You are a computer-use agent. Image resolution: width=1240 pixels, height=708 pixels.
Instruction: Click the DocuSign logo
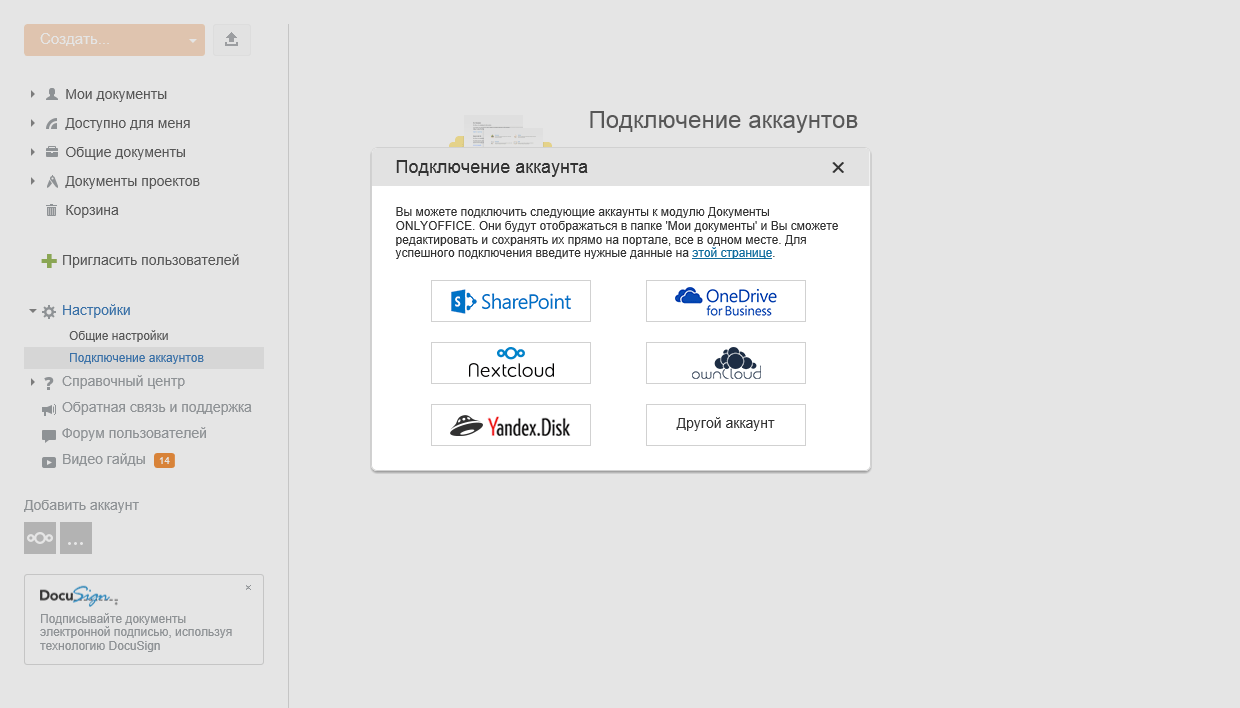tap(79, 596)
